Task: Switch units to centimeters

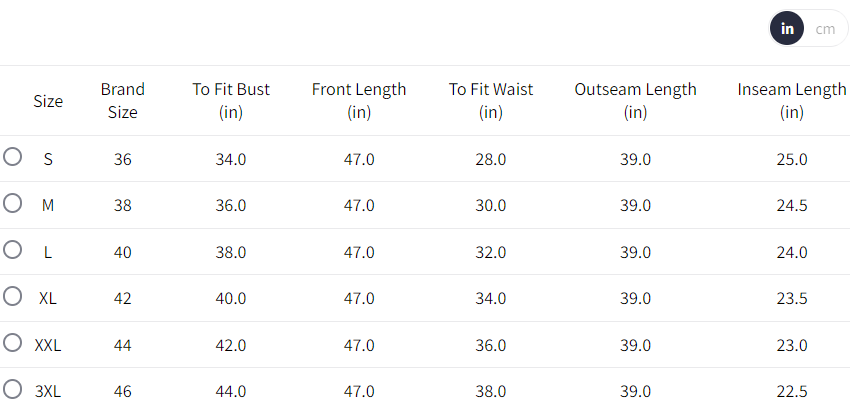Action: tap(825, 29)
